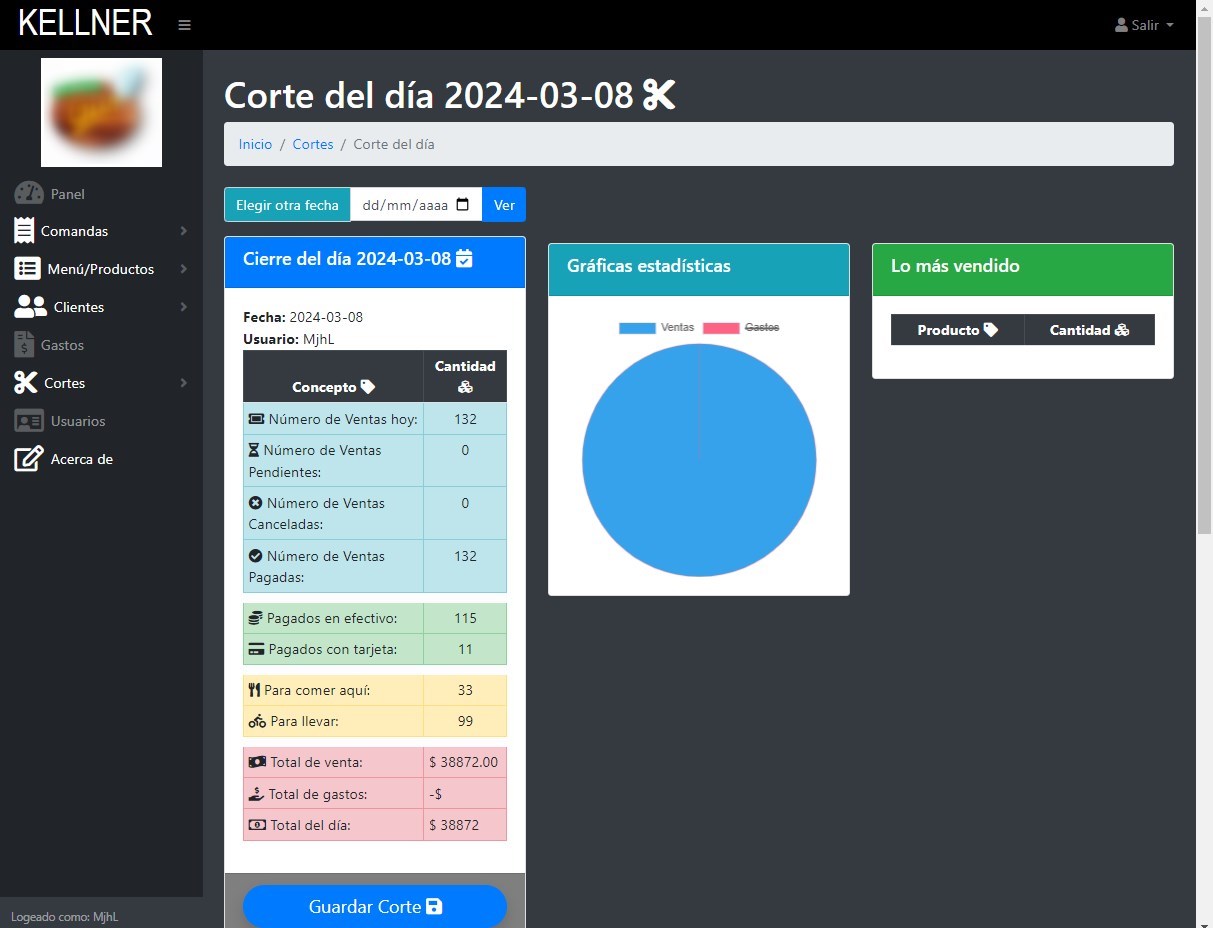
Task: Expand the Menú/Productos submenu chevron
Action: point(184,269)
